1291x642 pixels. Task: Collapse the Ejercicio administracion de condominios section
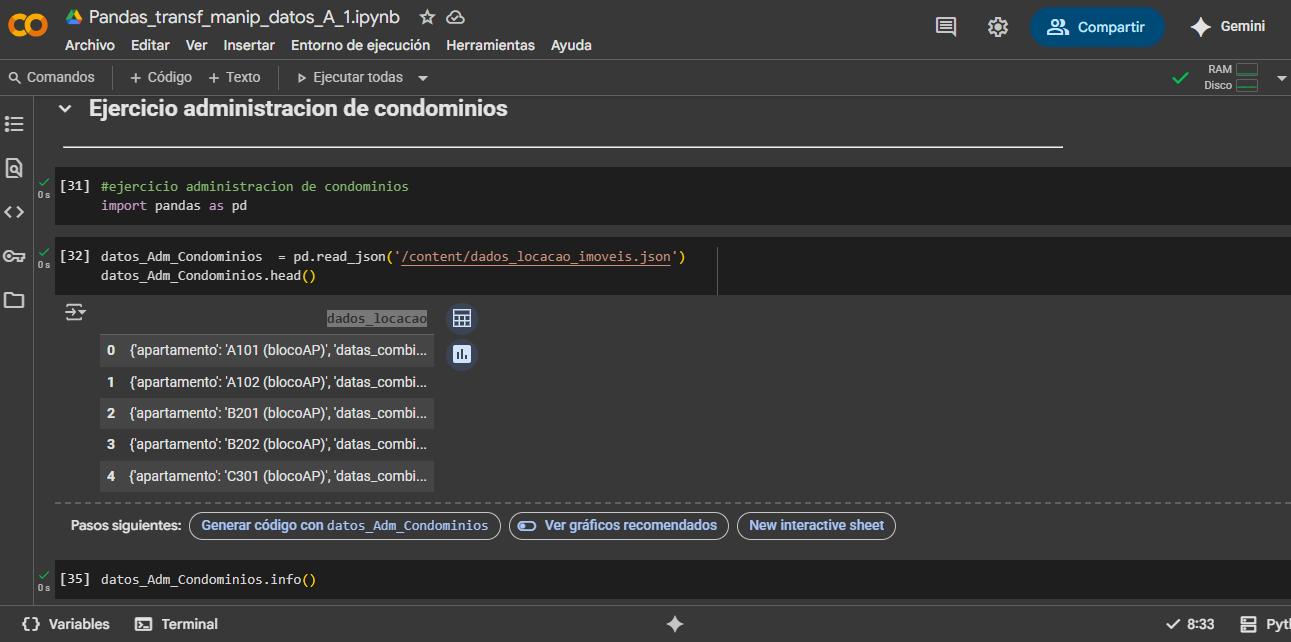coord(65,108)
